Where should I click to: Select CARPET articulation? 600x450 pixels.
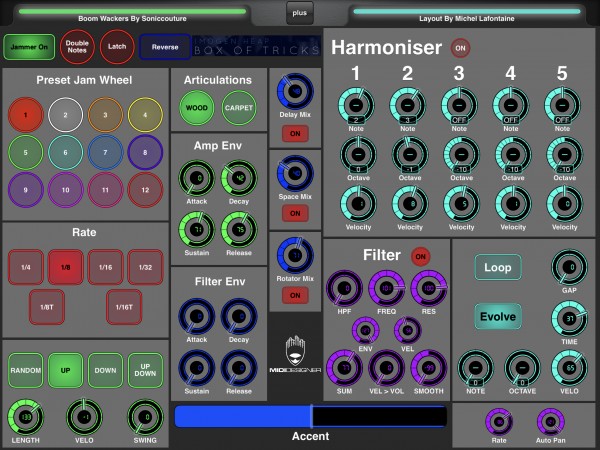click(x=239, y=108)
